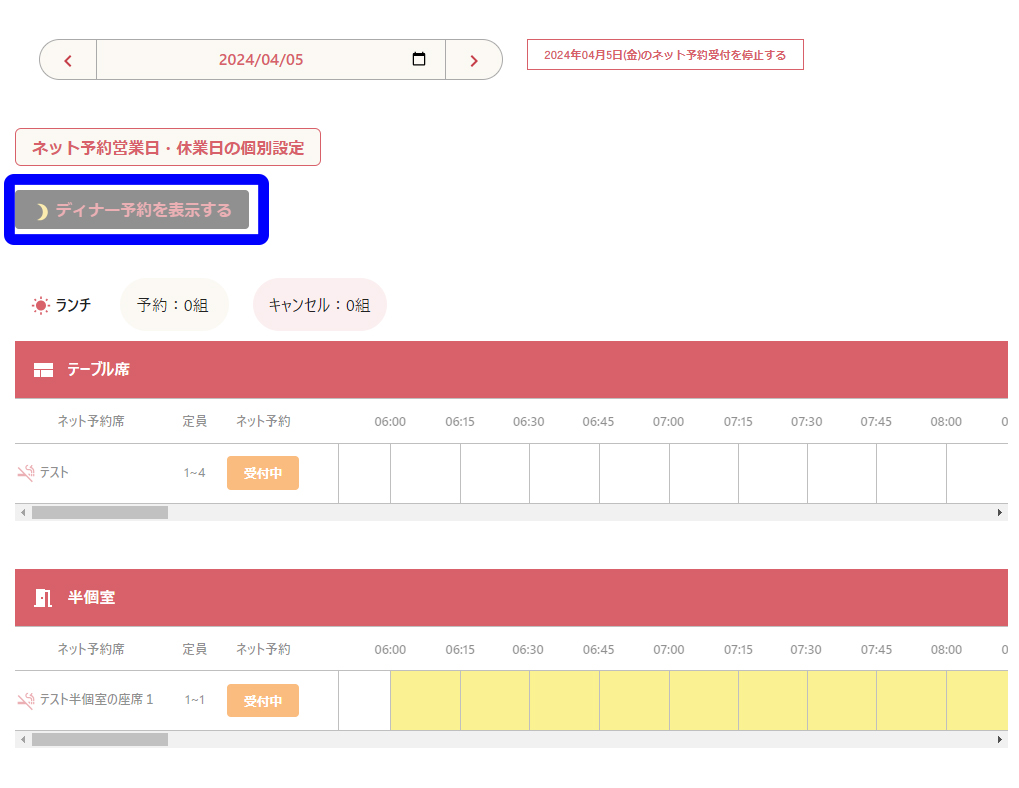The height and width of the screenshot is (788, 1019).
Task: Go to next day with right chevron
Action: click(x=474, y=60)
